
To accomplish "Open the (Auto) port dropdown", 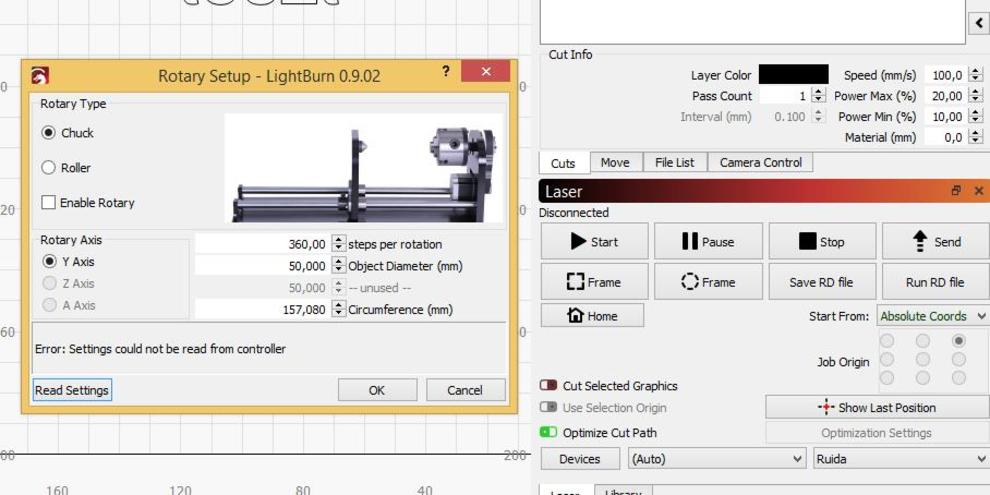I will point(717,459).
